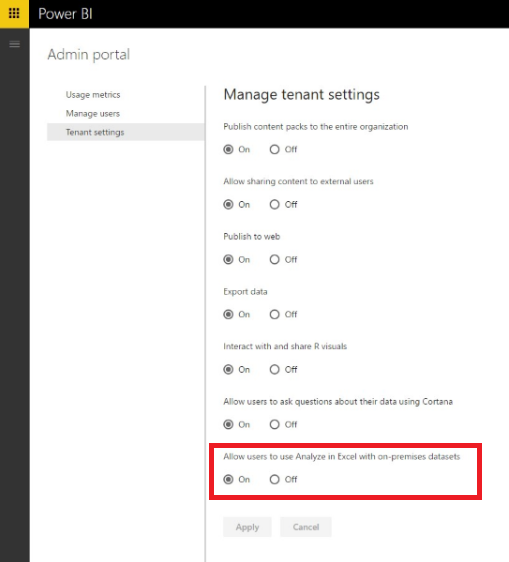Viewport: 509px width, 562px height.
Task: Click 'Allow sharing content to external users' label
Action: pyautogui.click(x=298, y=181)
